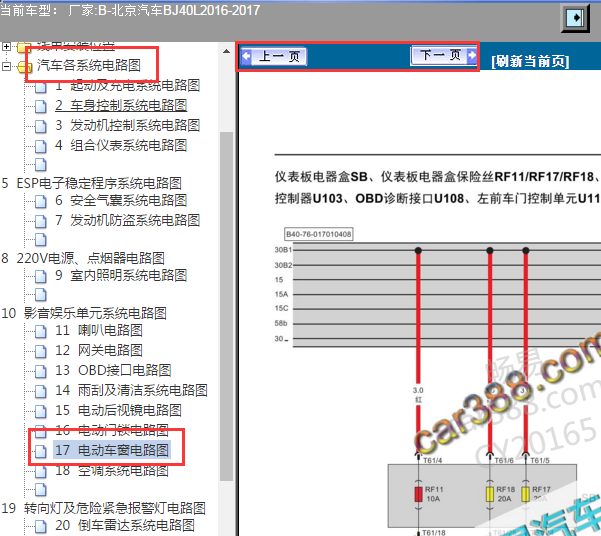Expand the collapsed folder above 汽车各系统电路图
This screenshot has width=601, height=536.
[6, 47]
